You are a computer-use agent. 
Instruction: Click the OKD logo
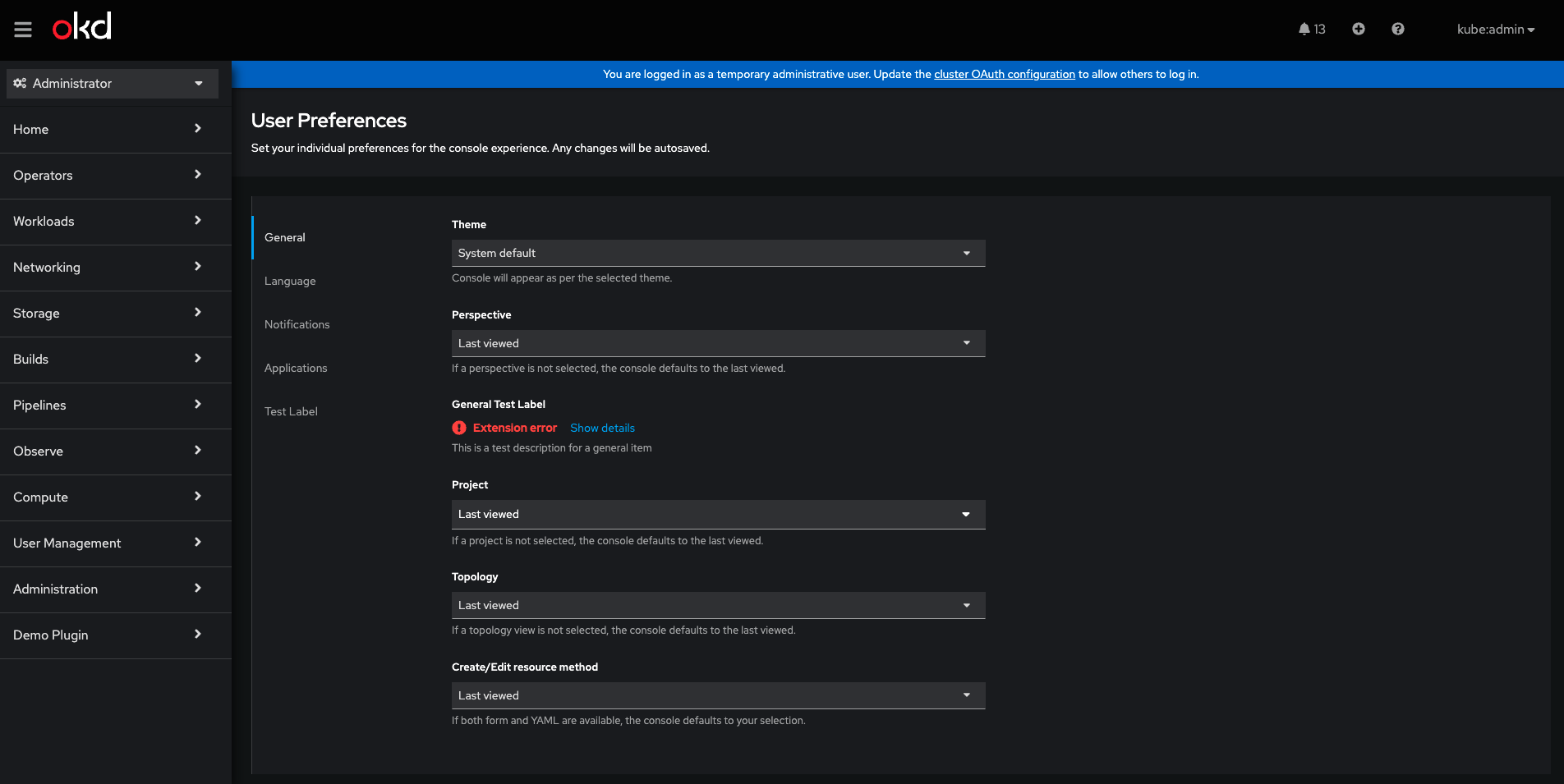click(82, 27)
